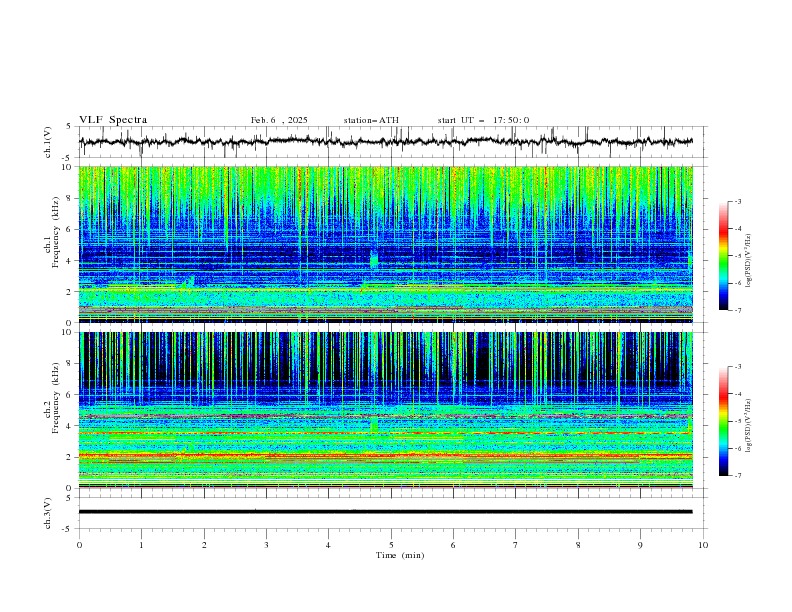Click time-axis tick label "8"

point(578,545)
